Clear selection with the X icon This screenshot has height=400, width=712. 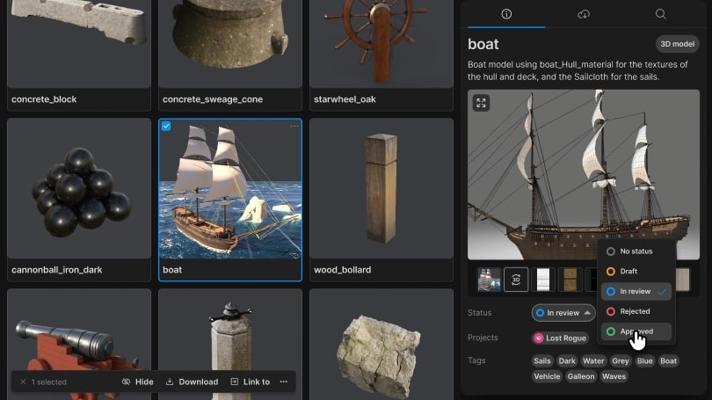[x=21, y=382]
